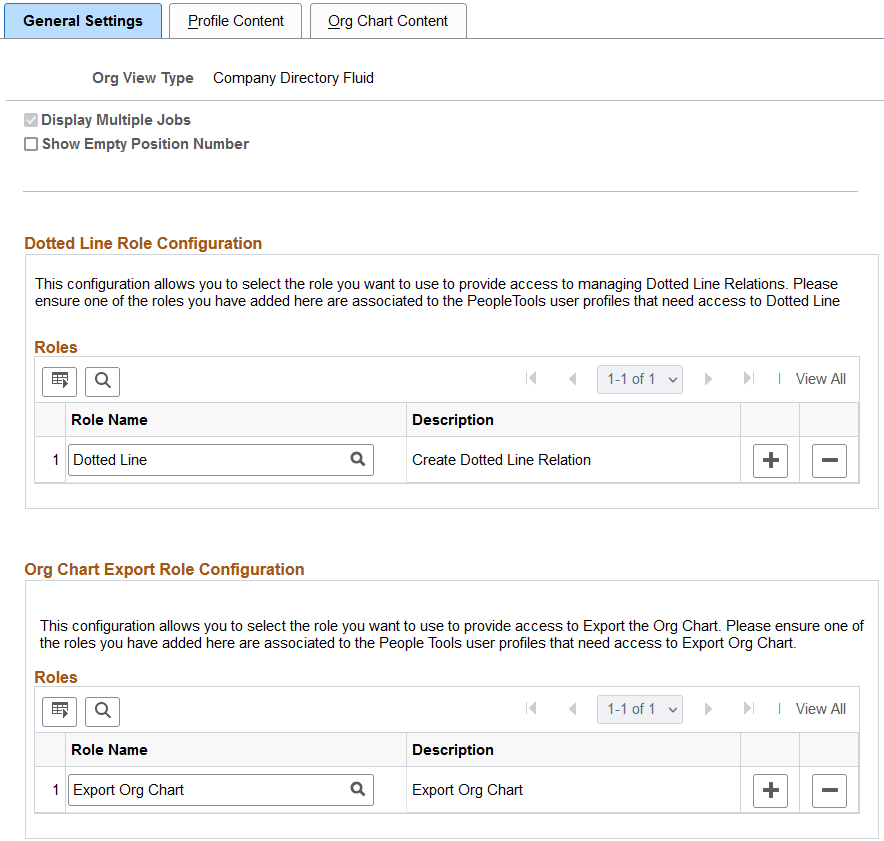Click the previous-page arrow in Export Roles grid

click(572, 709)
